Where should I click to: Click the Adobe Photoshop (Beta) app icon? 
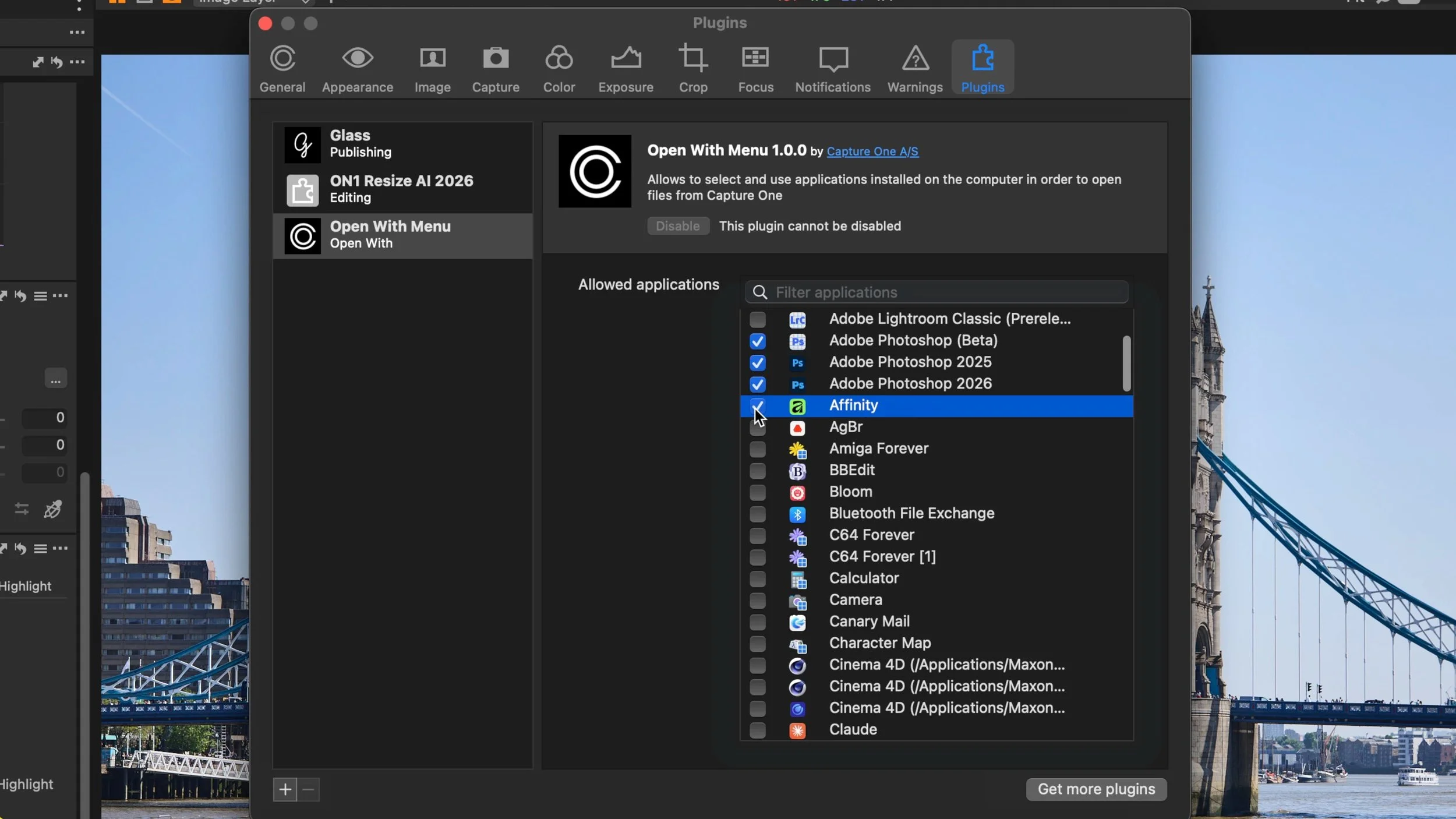[x=797, y=341]
